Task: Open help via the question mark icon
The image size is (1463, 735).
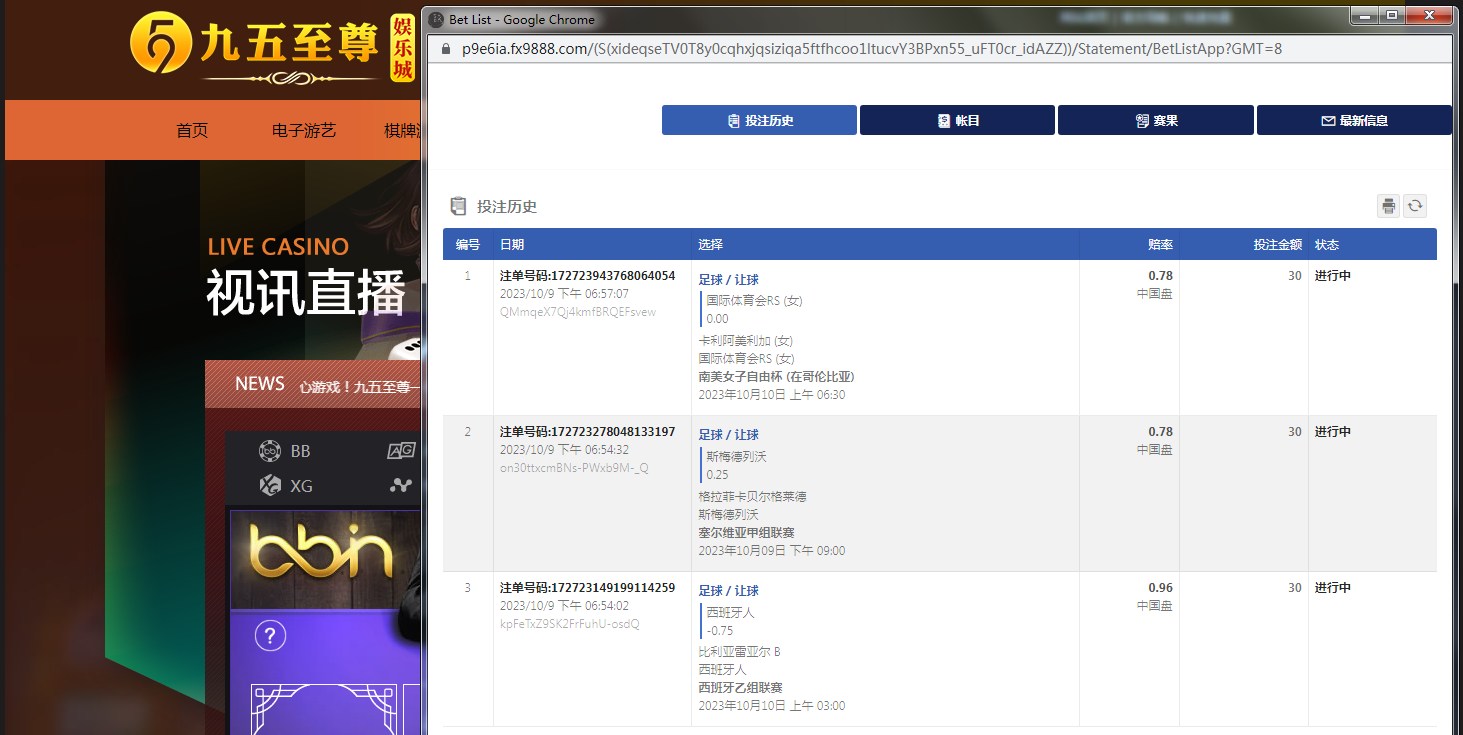Action: point(270,635)
